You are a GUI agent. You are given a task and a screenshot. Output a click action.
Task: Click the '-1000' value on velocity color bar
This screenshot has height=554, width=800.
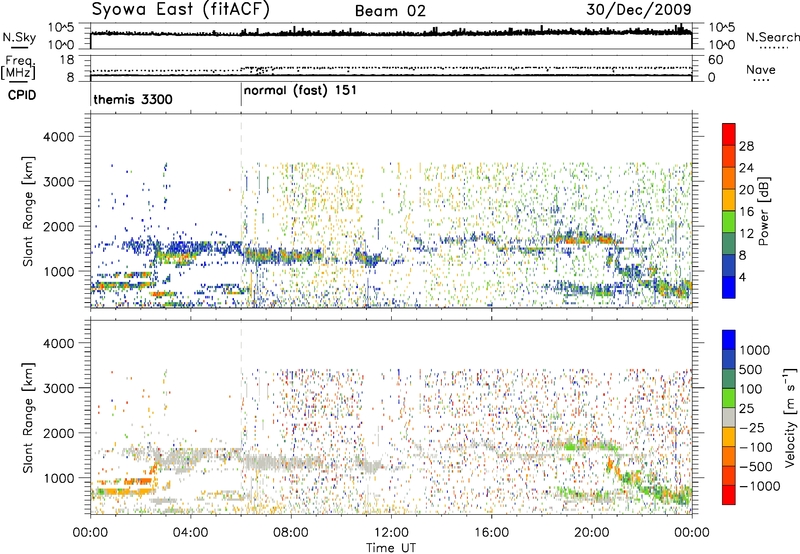pos(759,486)
